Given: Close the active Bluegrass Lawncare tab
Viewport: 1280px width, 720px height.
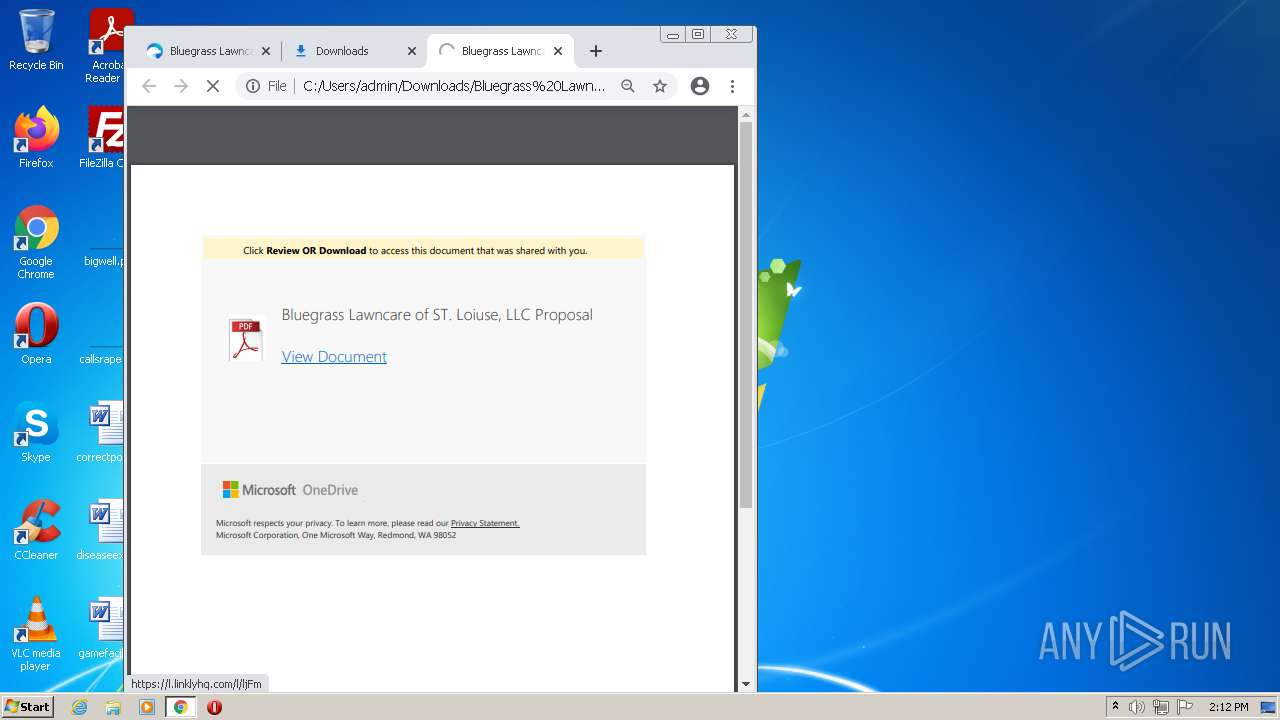Looking at the screenshot, I should 558,51.
